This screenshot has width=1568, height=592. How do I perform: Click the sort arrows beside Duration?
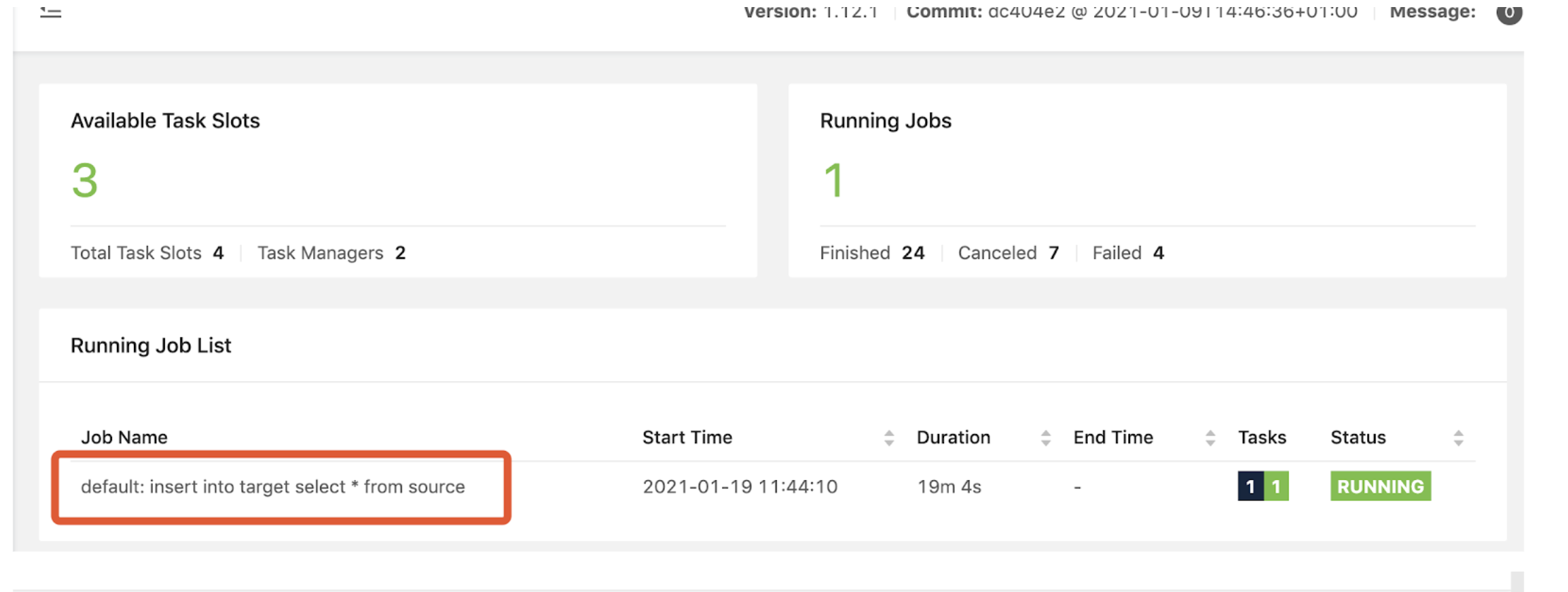1046,438
